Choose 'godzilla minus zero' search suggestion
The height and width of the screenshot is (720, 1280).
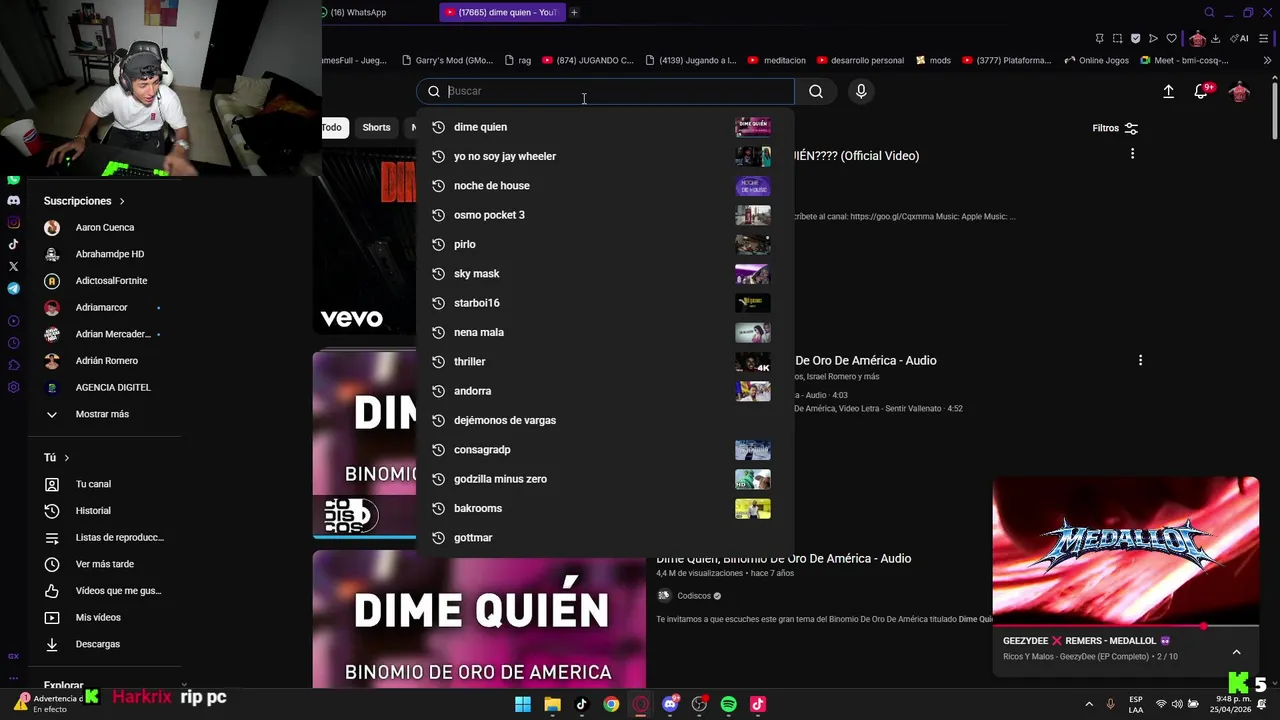(x=604, y=479)
